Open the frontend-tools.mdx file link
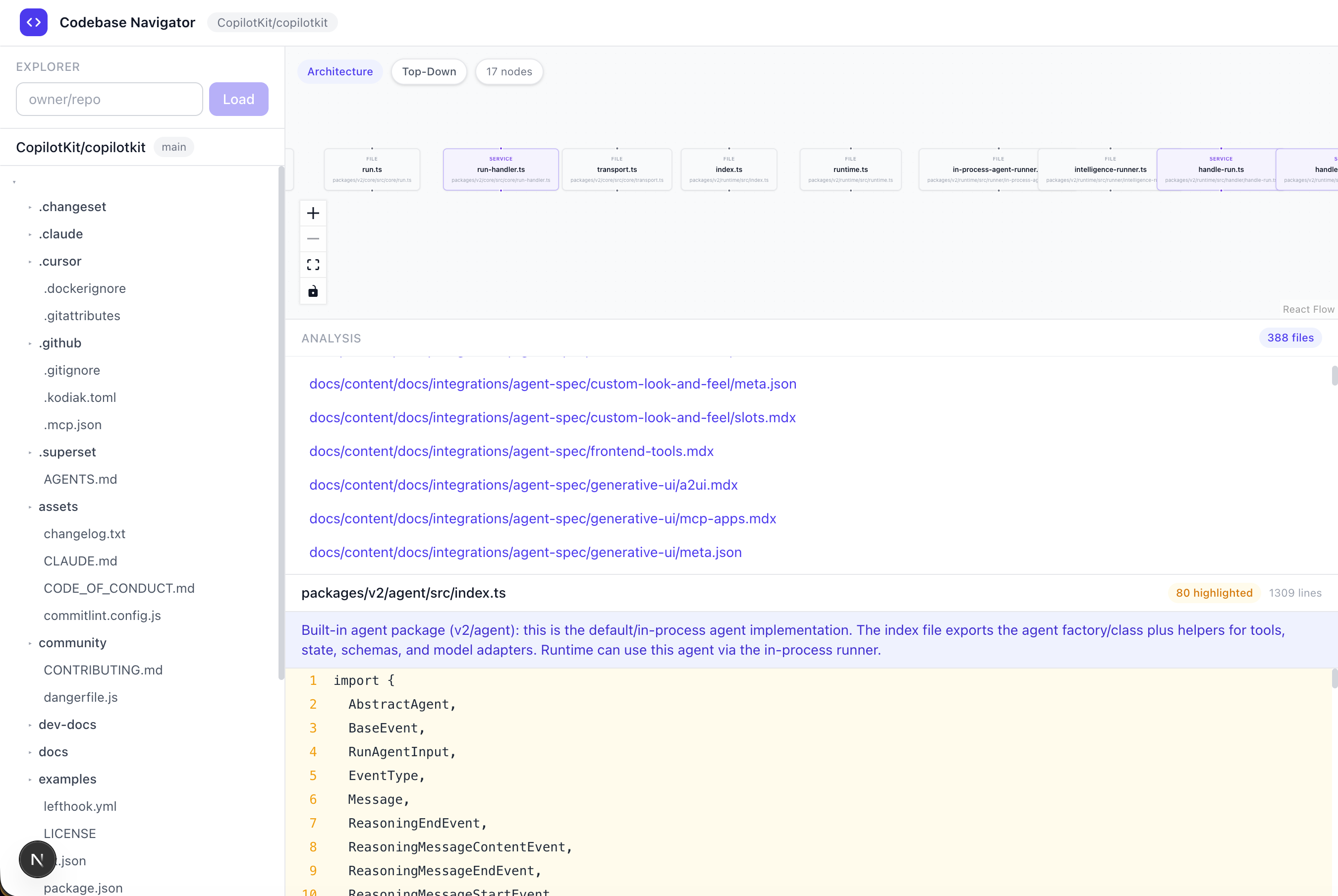 (x=511, y=451)
